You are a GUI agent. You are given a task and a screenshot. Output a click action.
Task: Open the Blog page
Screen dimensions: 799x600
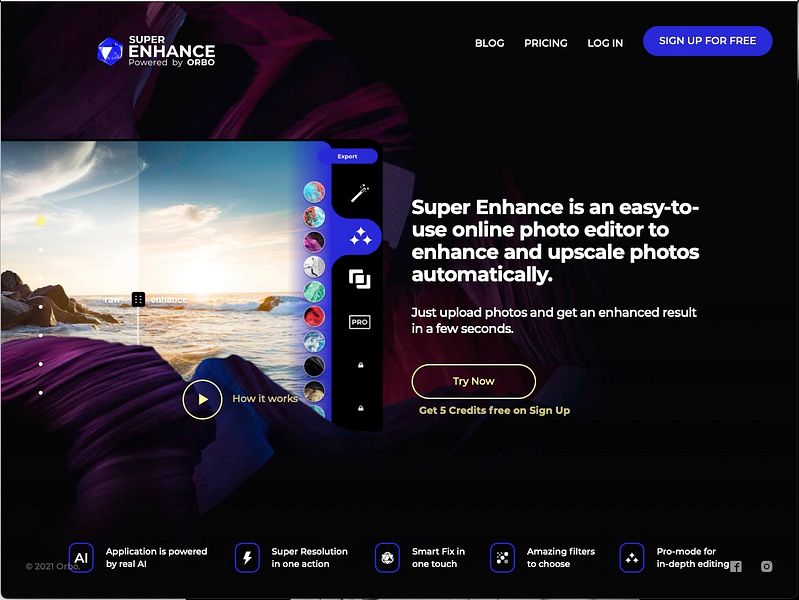point(489,43)
